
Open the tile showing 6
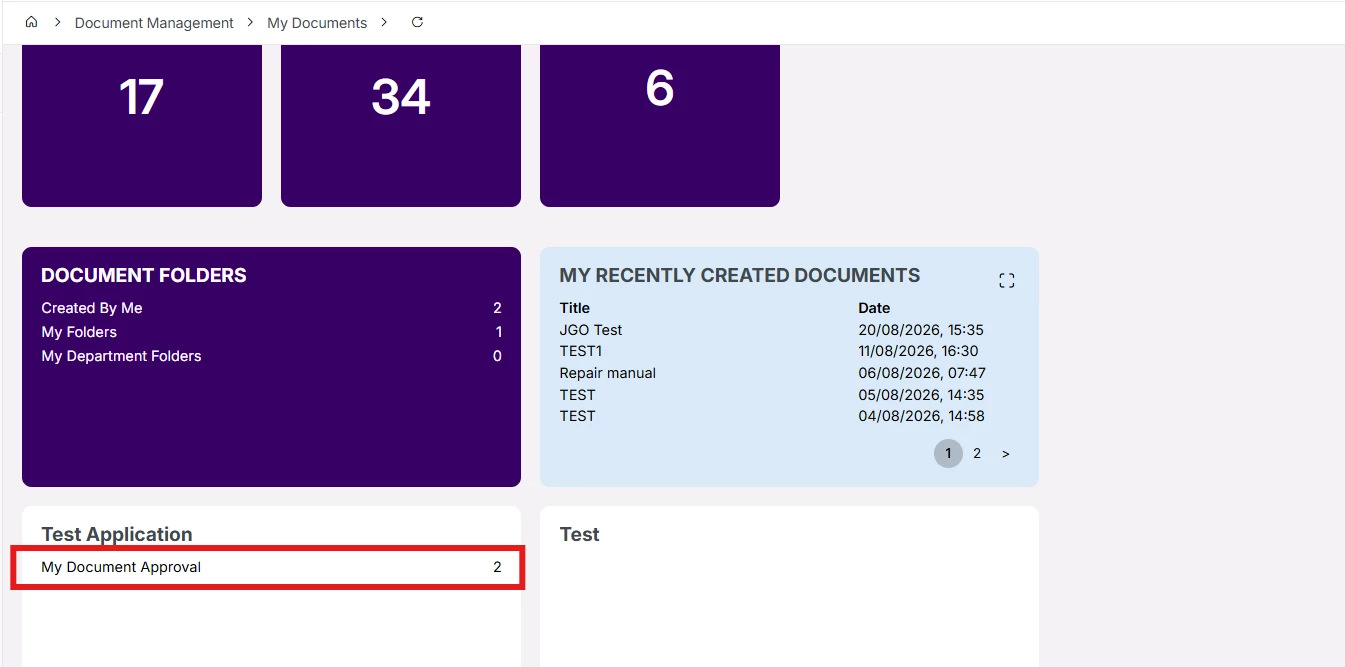[660, 125]
